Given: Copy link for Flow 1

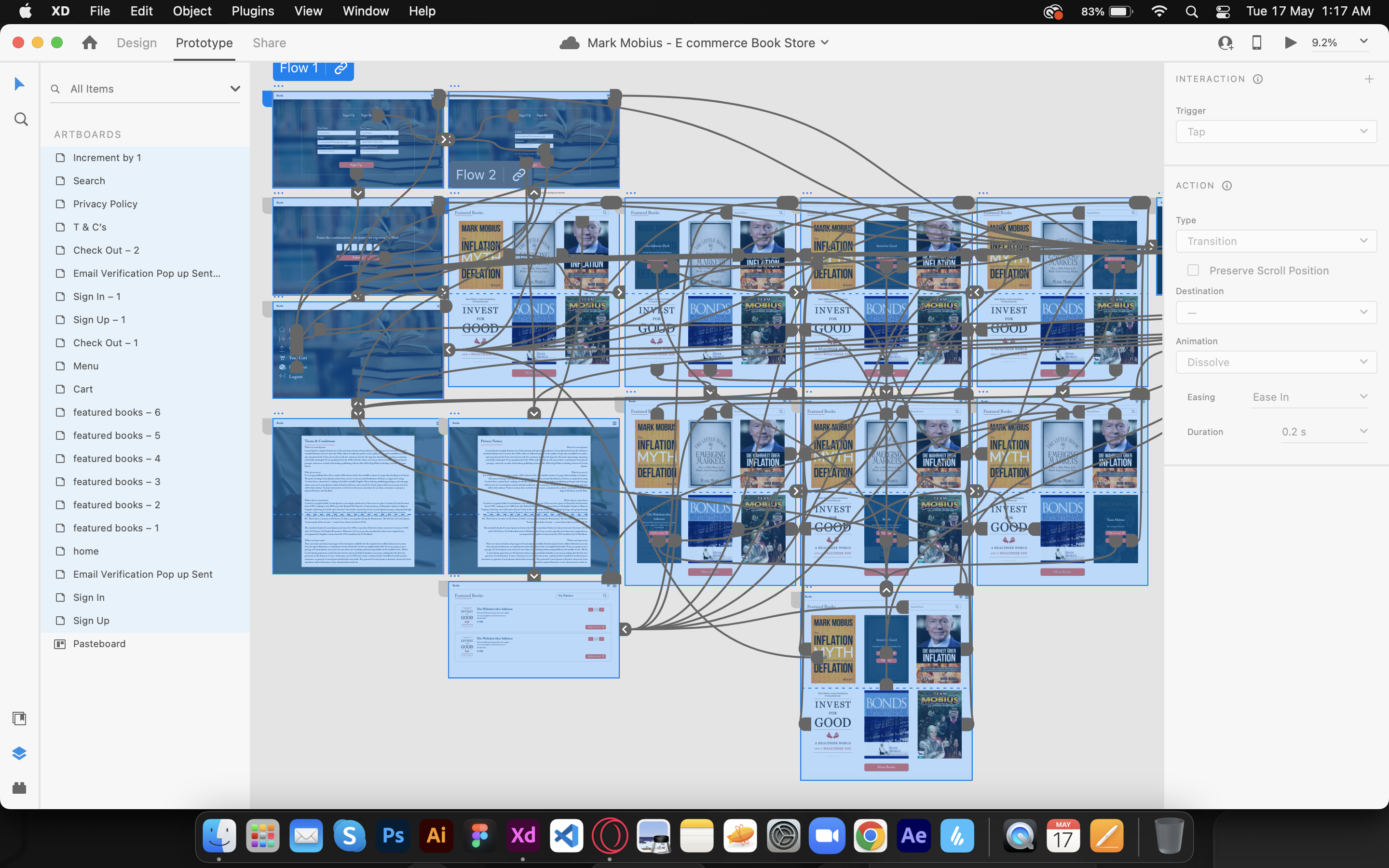Looking at the screenshot, I should click(340, 68).
